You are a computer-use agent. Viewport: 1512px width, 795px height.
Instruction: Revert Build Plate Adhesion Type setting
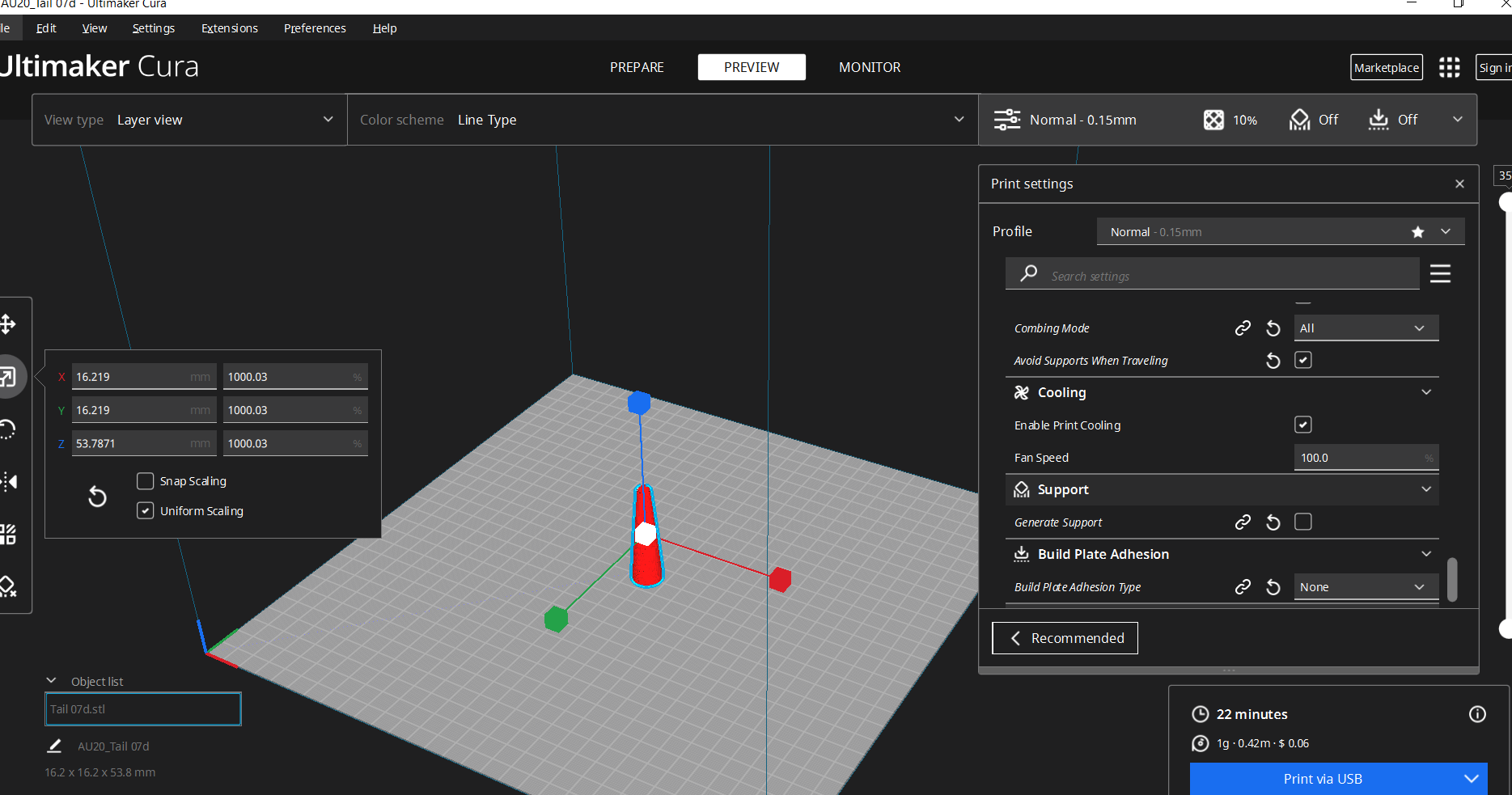point(1273,586)
